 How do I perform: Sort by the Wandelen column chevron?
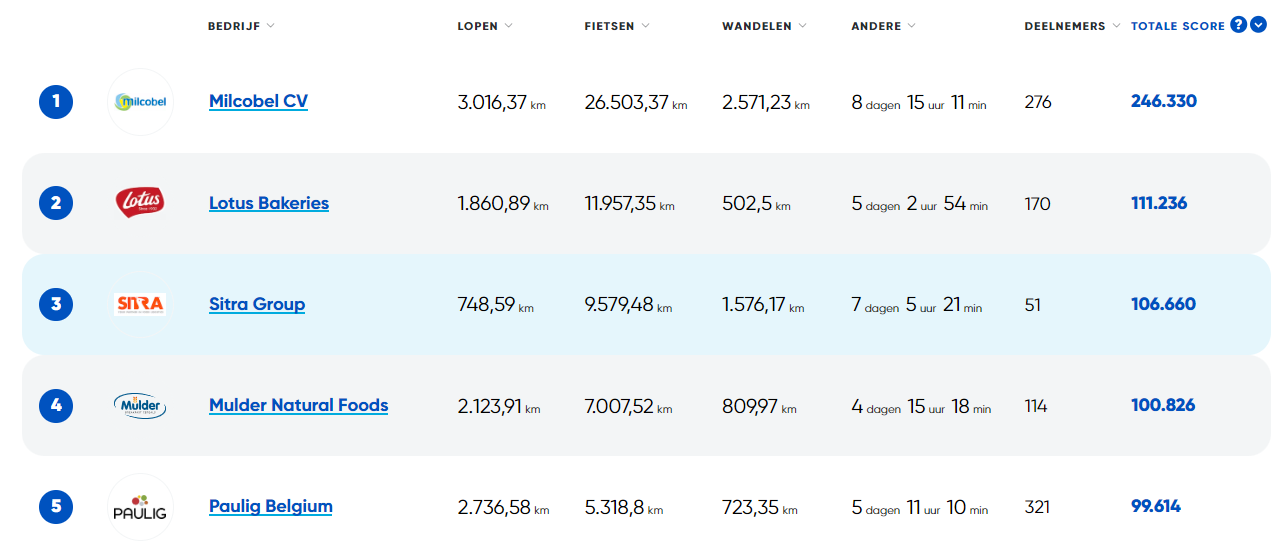click(802, 26)
